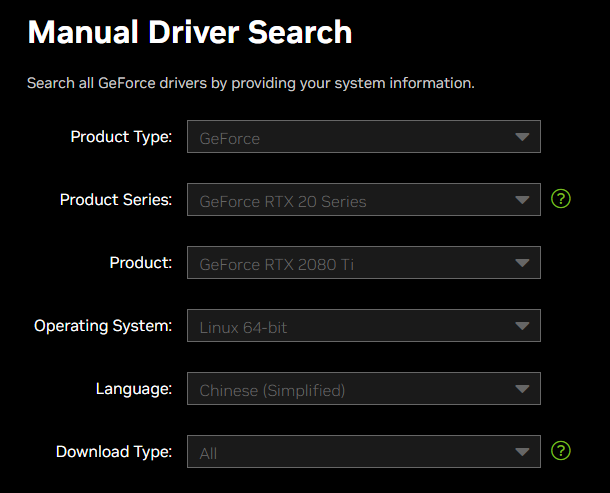The width and height of the screenshot is (610, 493).
Task: Click the 'Search all GeForce drivers' description text
Action: pyautogui.click(x=251, y=83)
